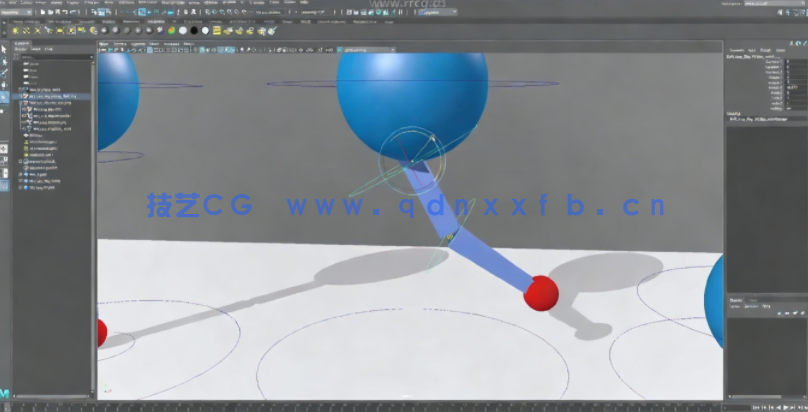The image size is (808, 412).
Task: Click the last channel value field
Action: tap(796, 108)
